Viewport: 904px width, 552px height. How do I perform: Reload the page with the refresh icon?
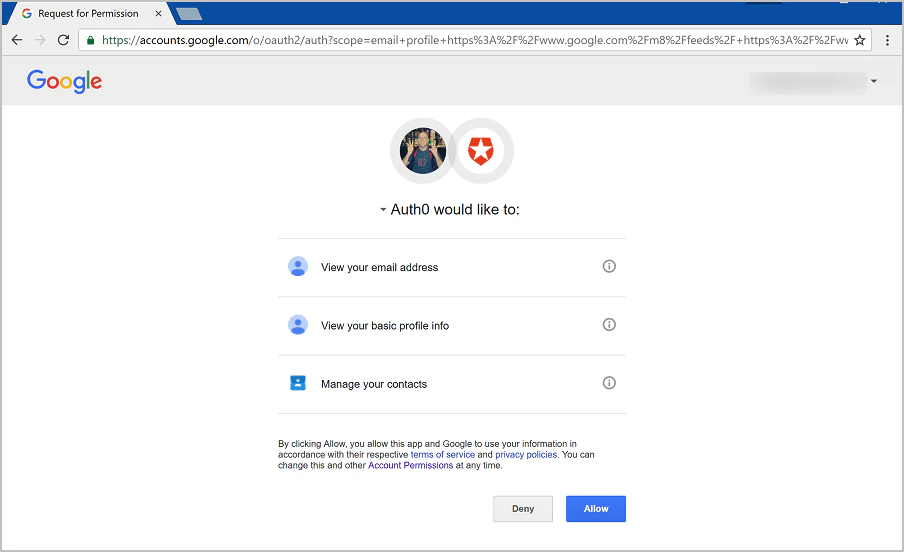[x=63, y=40]
